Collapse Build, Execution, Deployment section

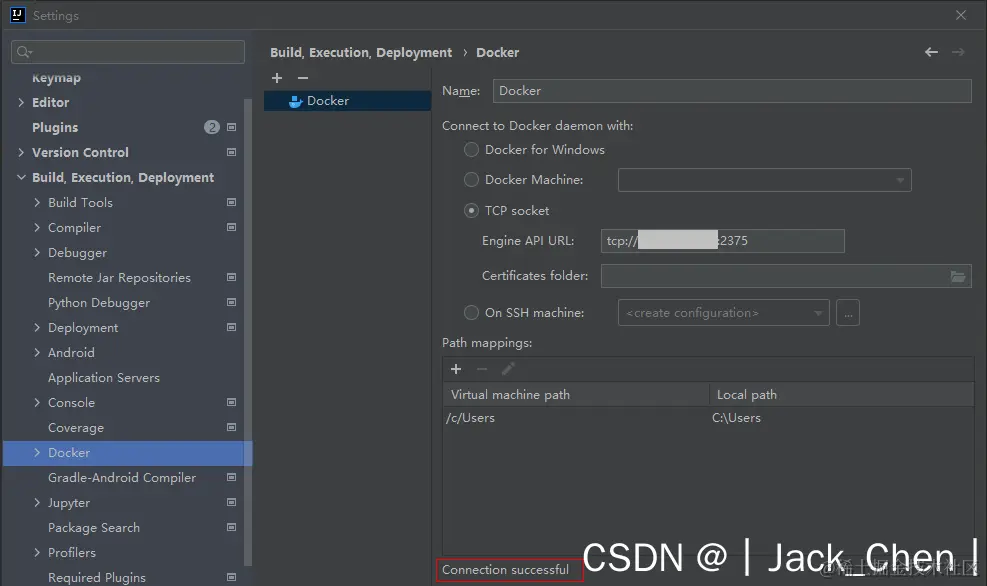click(x=21, y=177)
